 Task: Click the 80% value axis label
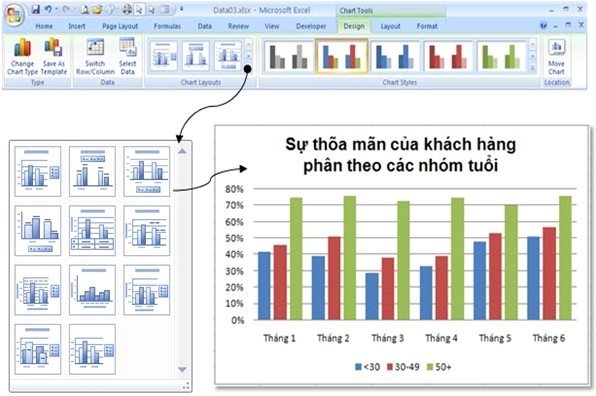click(x=234, y=189)
